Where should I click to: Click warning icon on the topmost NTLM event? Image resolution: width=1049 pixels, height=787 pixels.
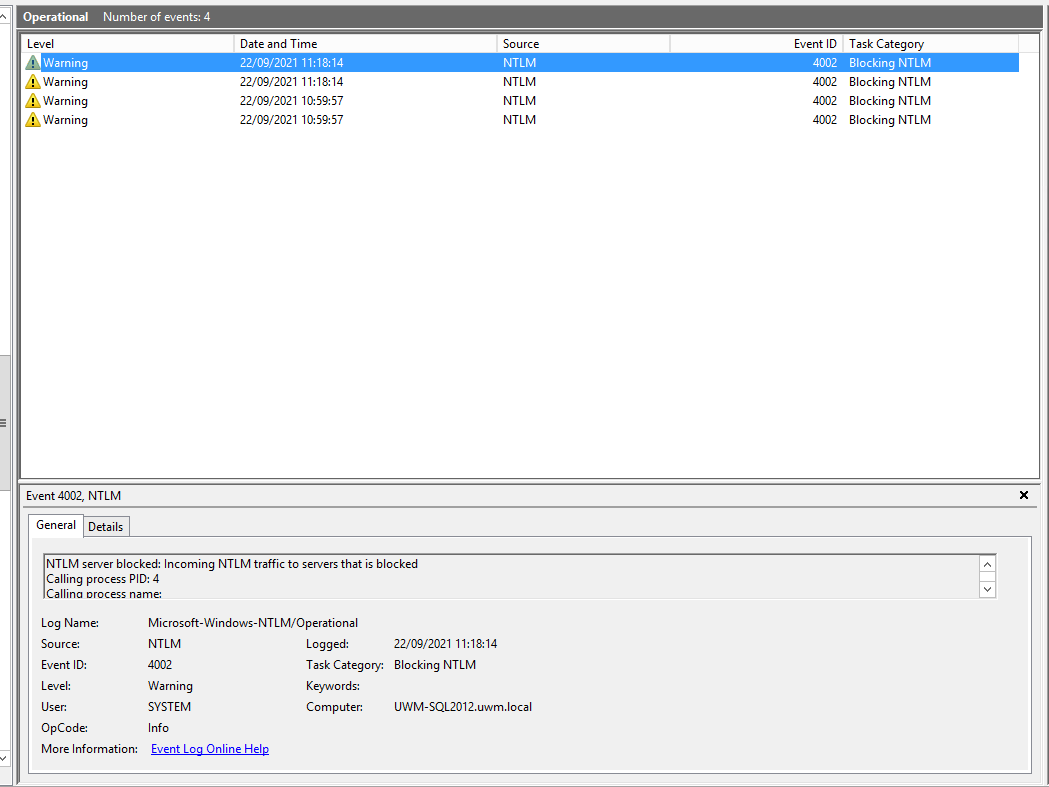(x=33, y=62)
